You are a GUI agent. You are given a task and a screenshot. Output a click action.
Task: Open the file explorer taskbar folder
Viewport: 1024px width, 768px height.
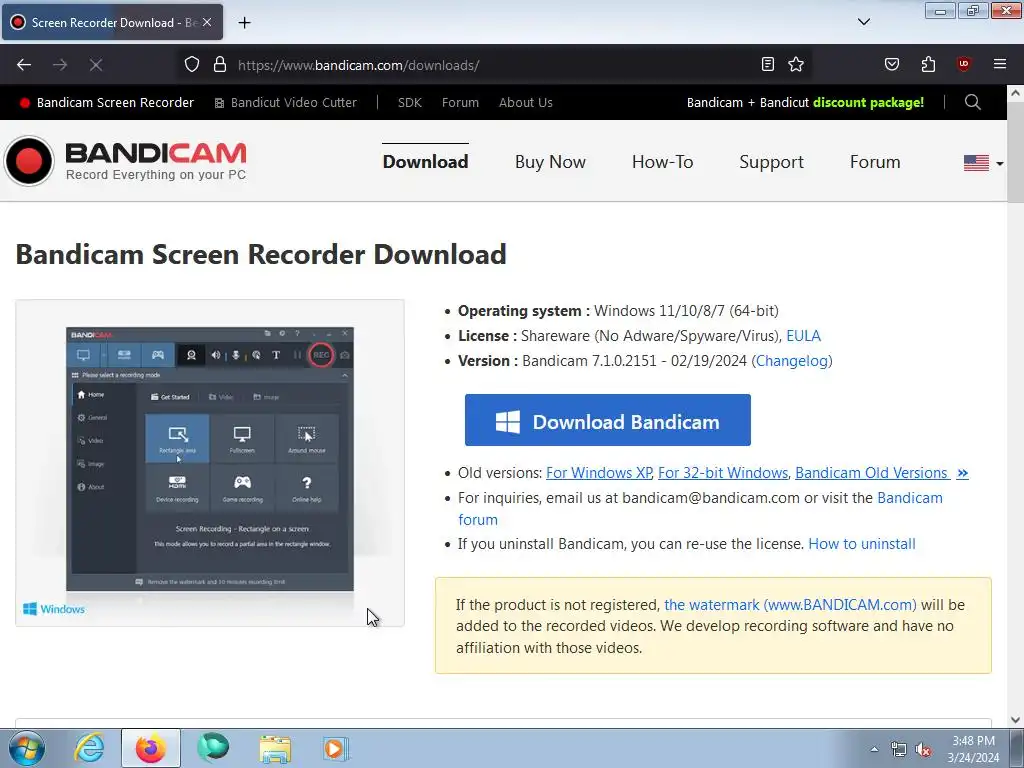click(x=275, y=748)
